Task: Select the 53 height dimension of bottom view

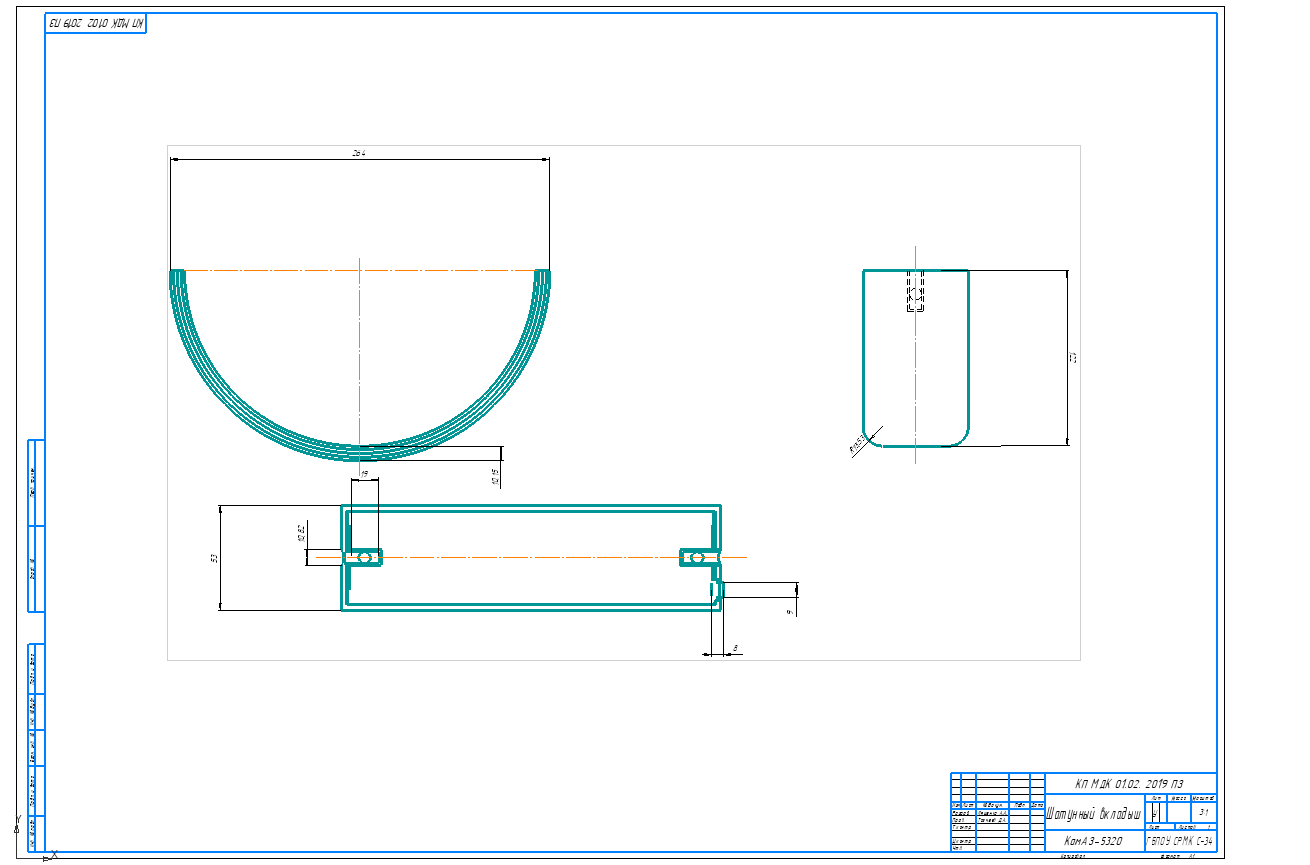Action: point(214,558)
